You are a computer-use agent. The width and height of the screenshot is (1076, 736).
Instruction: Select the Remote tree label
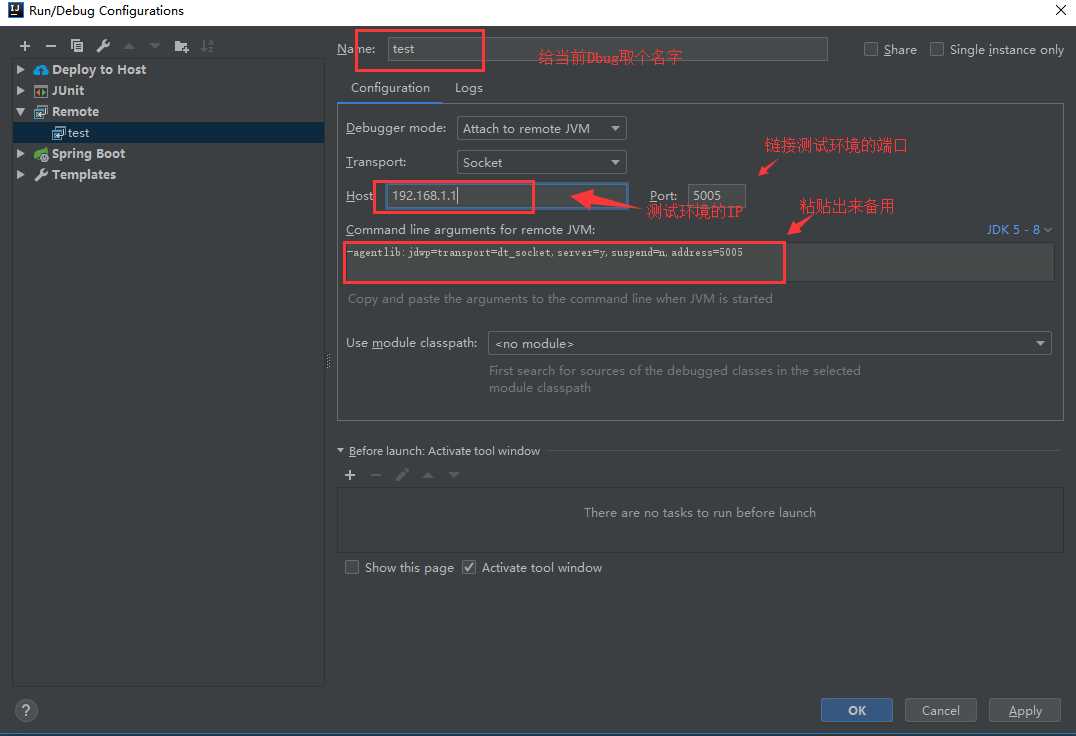pos(75,112)
